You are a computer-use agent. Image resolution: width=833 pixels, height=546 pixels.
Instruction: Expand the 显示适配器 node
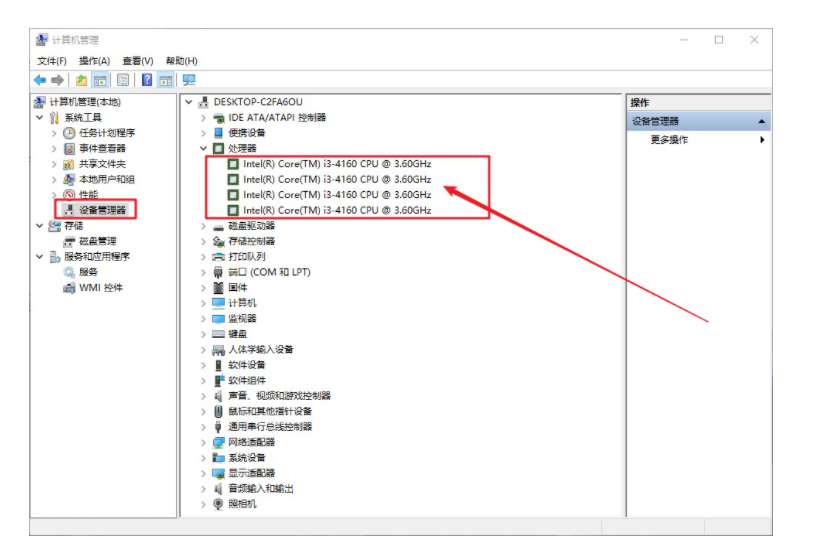pos(204,473)
